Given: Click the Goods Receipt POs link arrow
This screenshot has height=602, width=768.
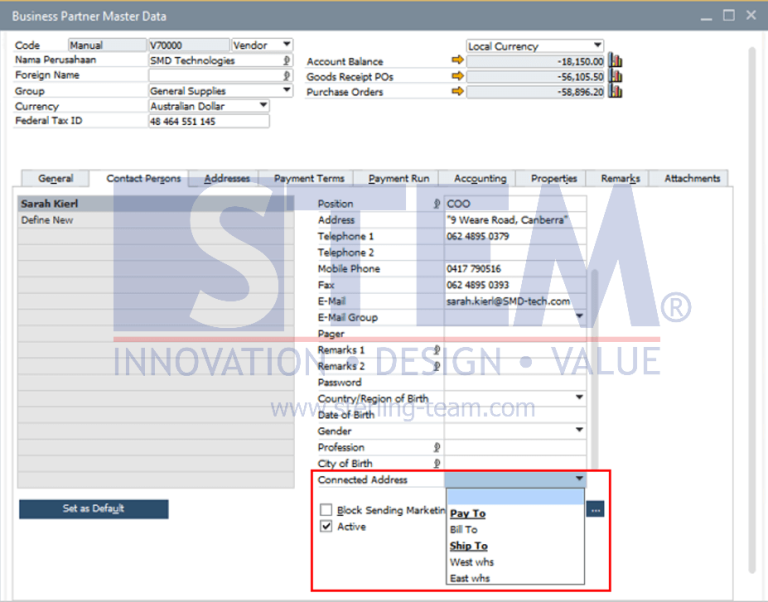Looking at the screenshot, I should pyautogui.click(x=458, y=76).
